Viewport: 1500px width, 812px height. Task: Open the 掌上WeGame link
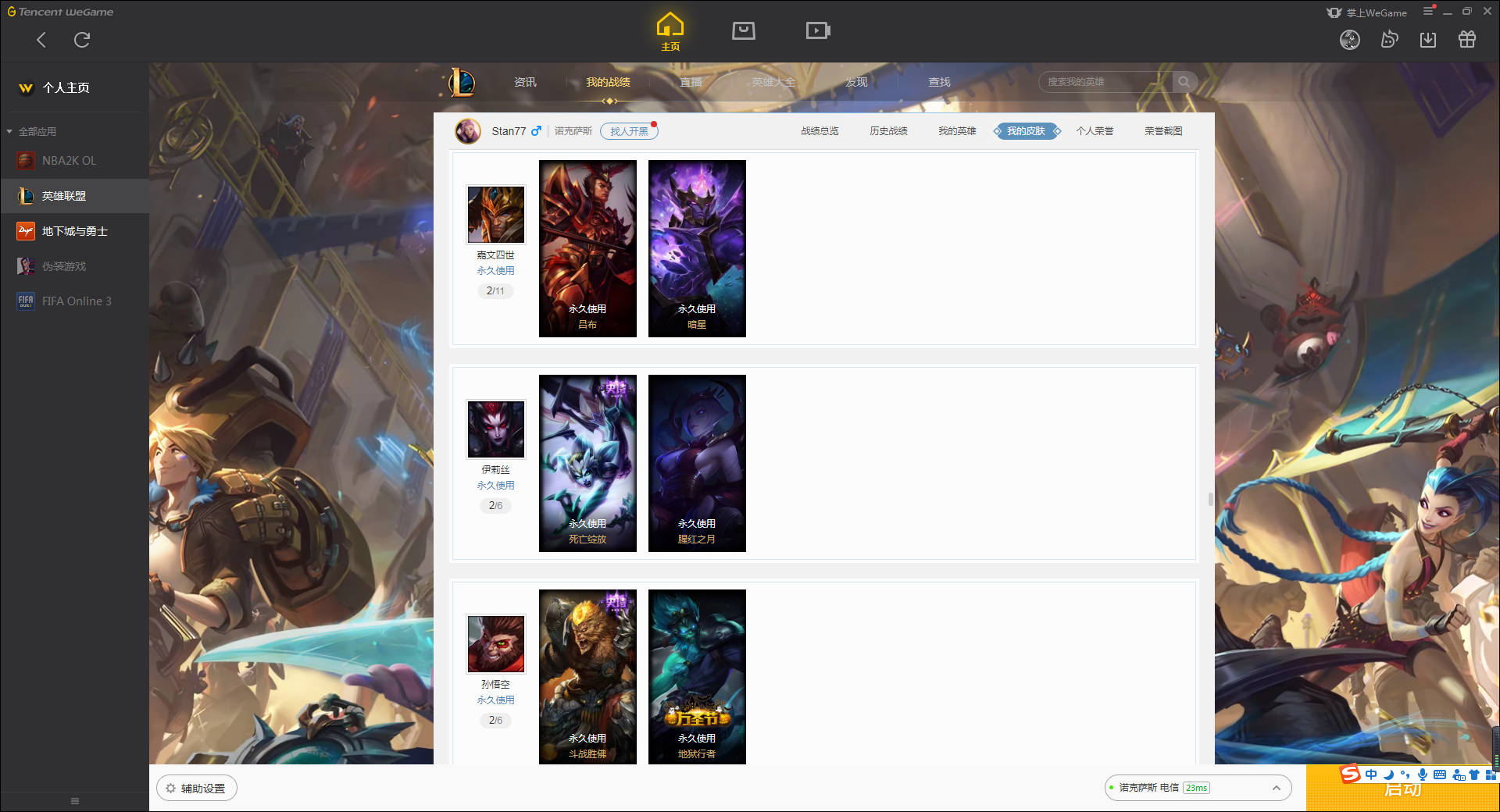(x=1367, y=12)
